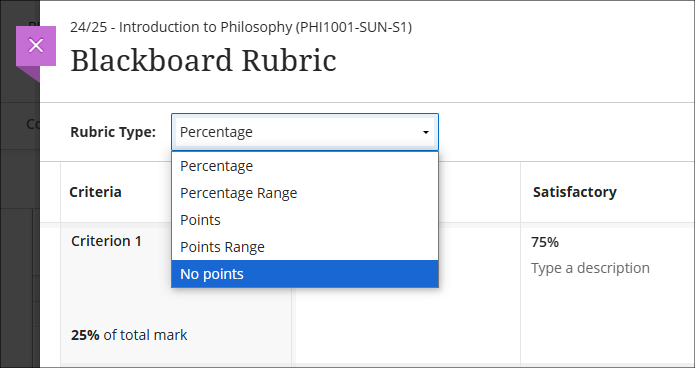Click the 75% value under Satisfactory
695x368 pixels.
pyautogui.click(x=545, y=243)
